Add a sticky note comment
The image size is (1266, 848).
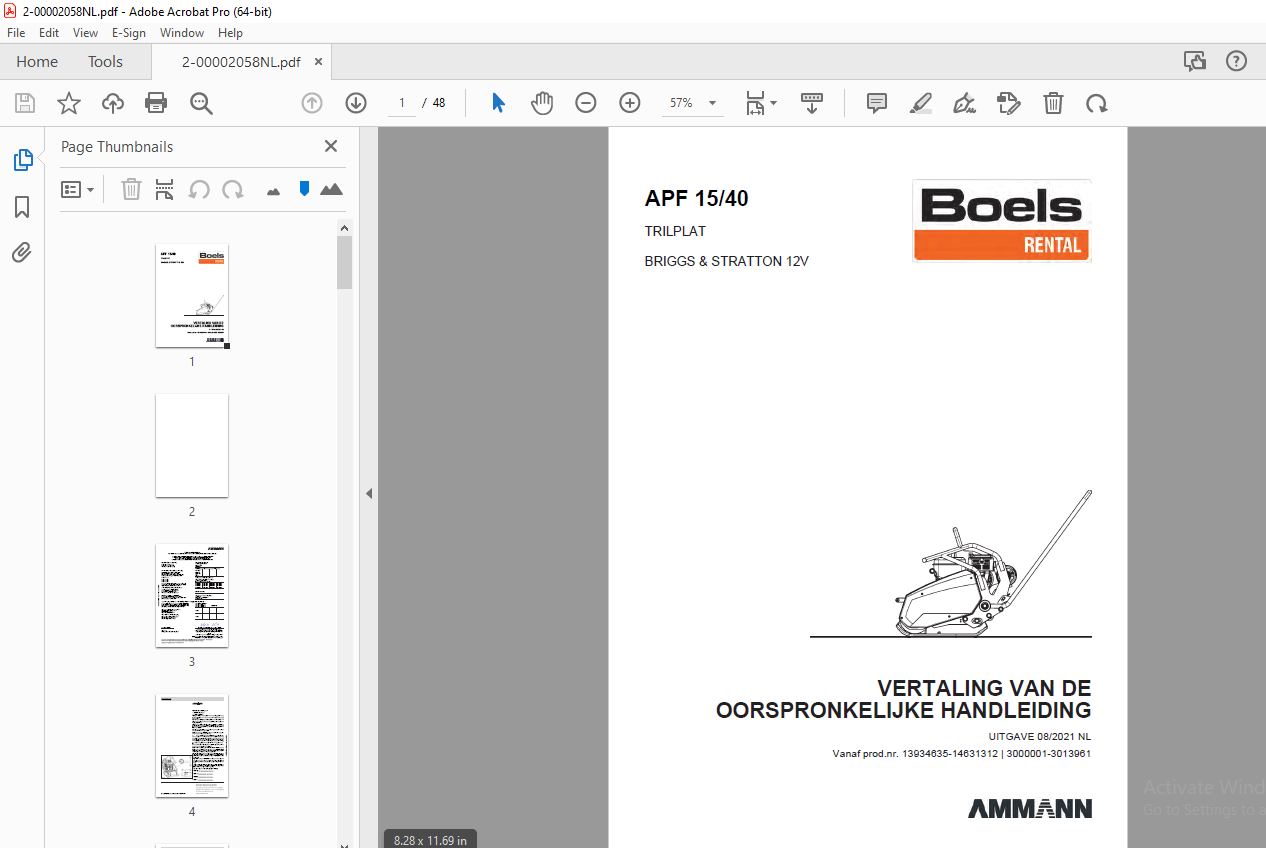877,103
